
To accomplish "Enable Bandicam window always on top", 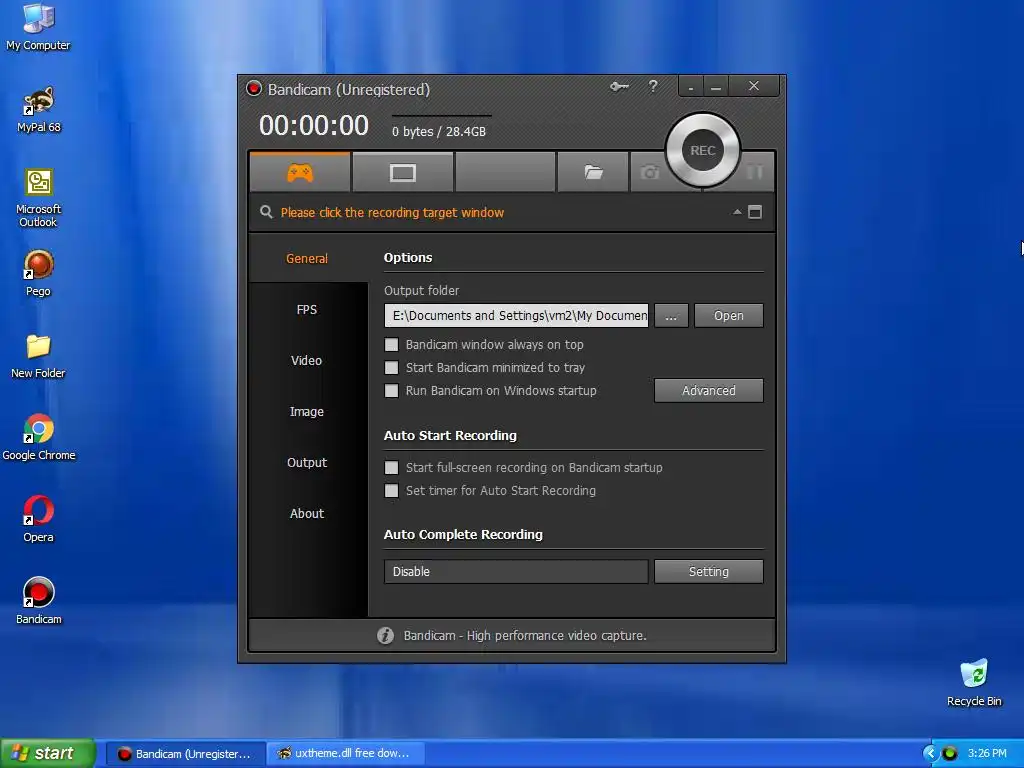I will coord(391,345).
